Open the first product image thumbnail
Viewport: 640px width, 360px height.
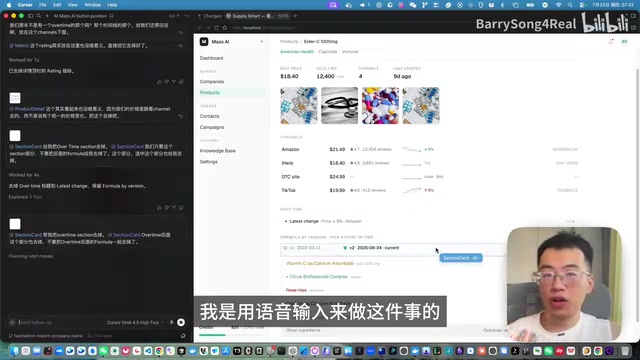click(x=299, y=105)
